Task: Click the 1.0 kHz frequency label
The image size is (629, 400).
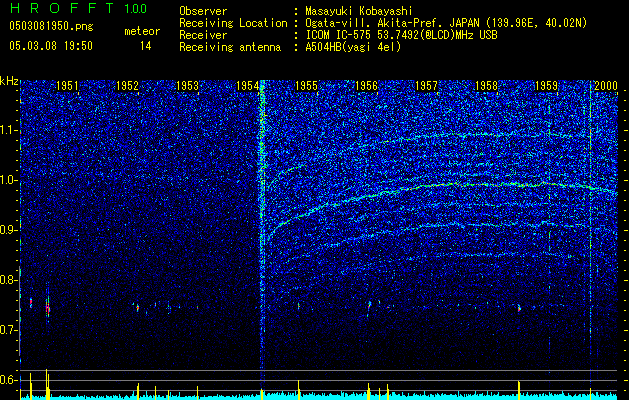Action: [9, 181]
